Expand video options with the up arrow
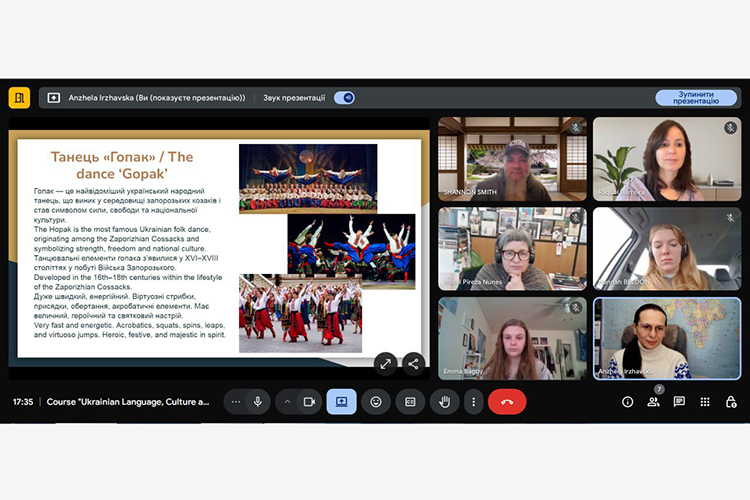 click(287, 401)
